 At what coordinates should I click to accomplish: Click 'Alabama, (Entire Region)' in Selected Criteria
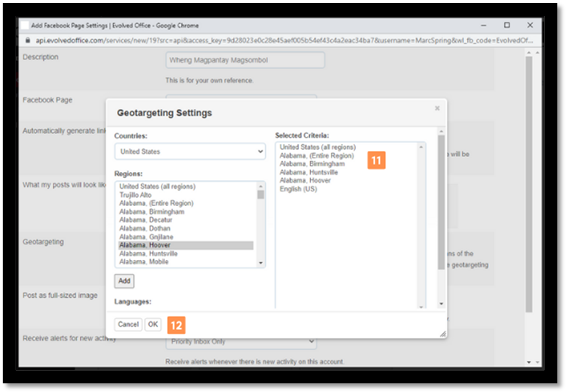click(317, 156)
